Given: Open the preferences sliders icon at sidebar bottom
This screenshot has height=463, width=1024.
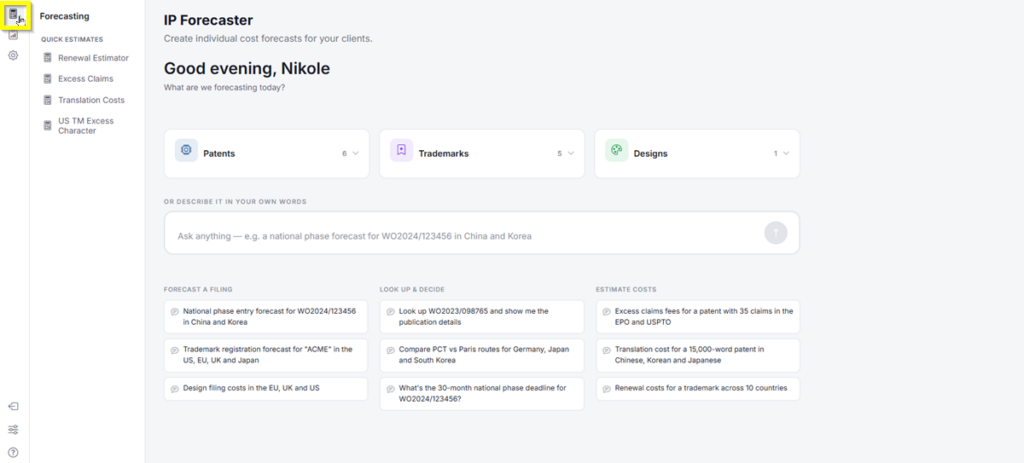Looking at the screenshot, I should [13, 430].
